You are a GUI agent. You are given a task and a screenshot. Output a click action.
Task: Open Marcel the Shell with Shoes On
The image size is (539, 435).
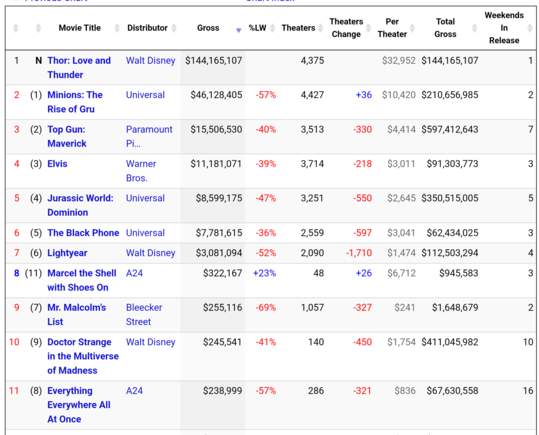pyautogui.click(x=82, y=280)
